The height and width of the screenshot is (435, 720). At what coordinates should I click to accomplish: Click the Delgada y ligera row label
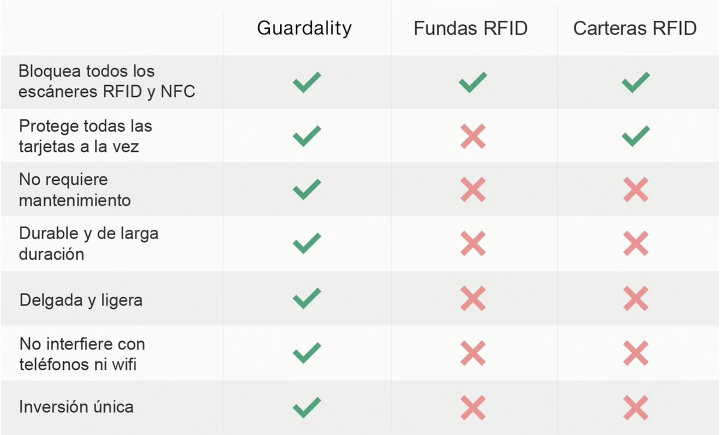81,300
